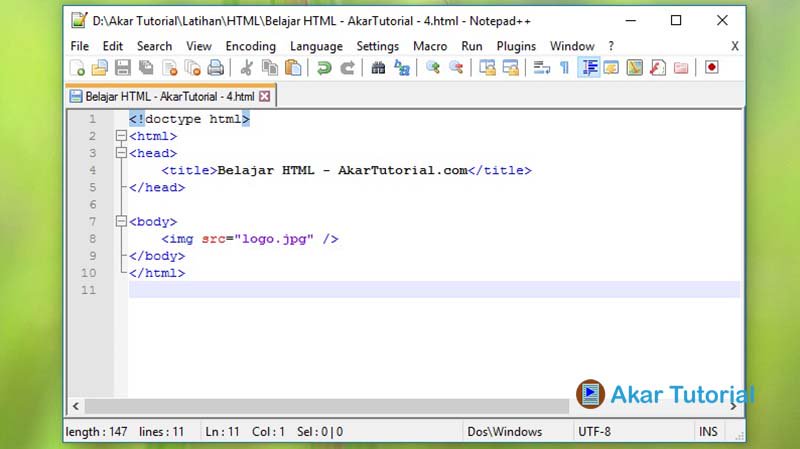Screen dimensions: 800x449
Task: Click the Close All toolbar icon
Action: 193,68
